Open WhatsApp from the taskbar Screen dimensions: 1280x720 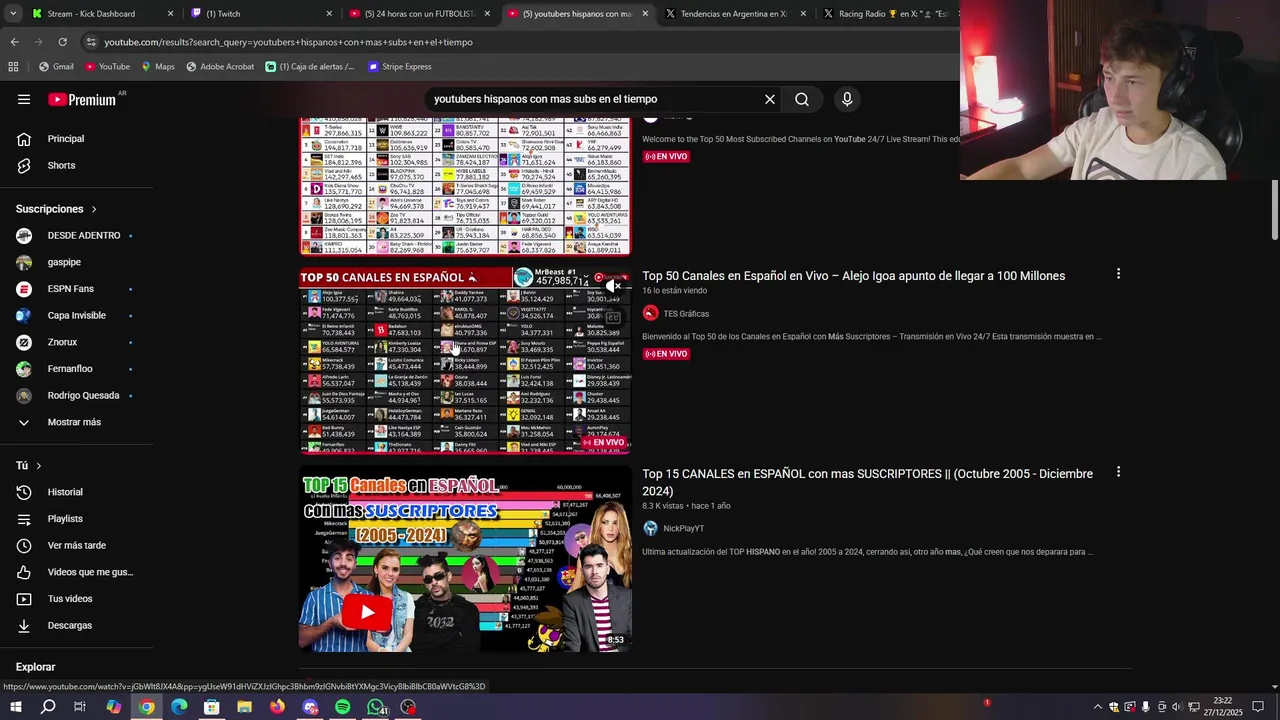[376, 707]
